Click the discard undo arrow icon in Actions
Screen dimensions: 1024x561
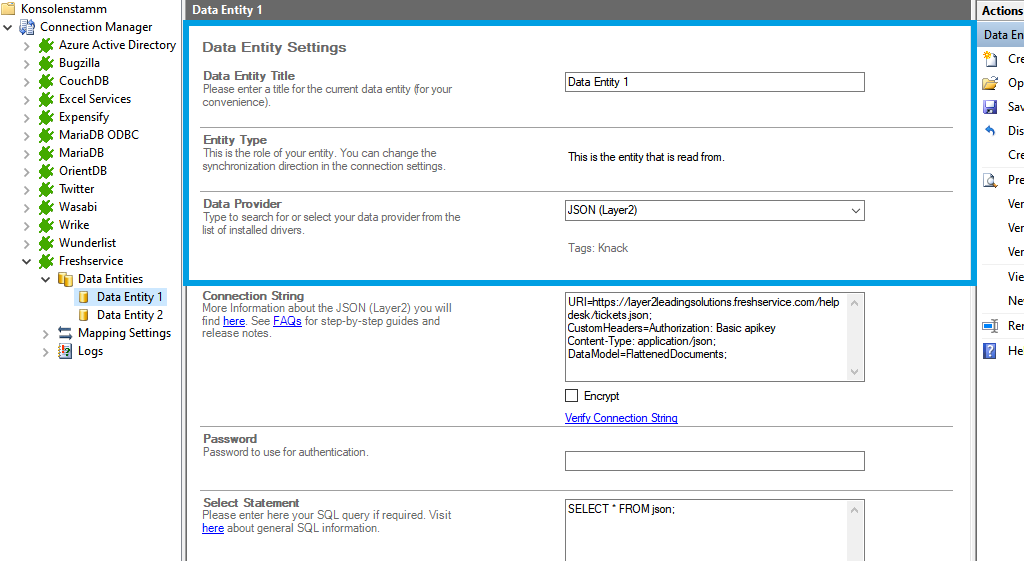pos(991,131)
